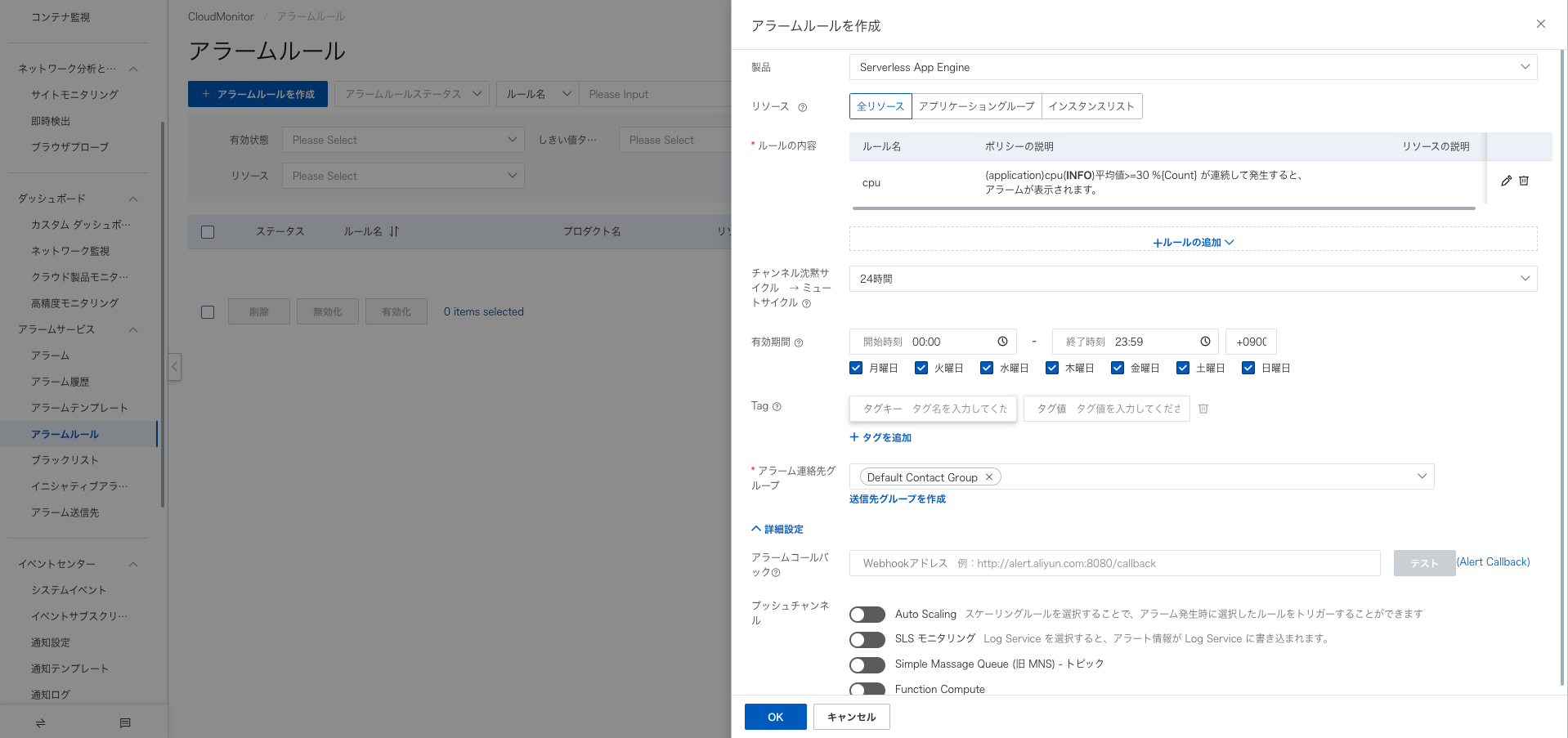Click the タグキー input field
Screen dimensions: 1568x738
point(934,409)
